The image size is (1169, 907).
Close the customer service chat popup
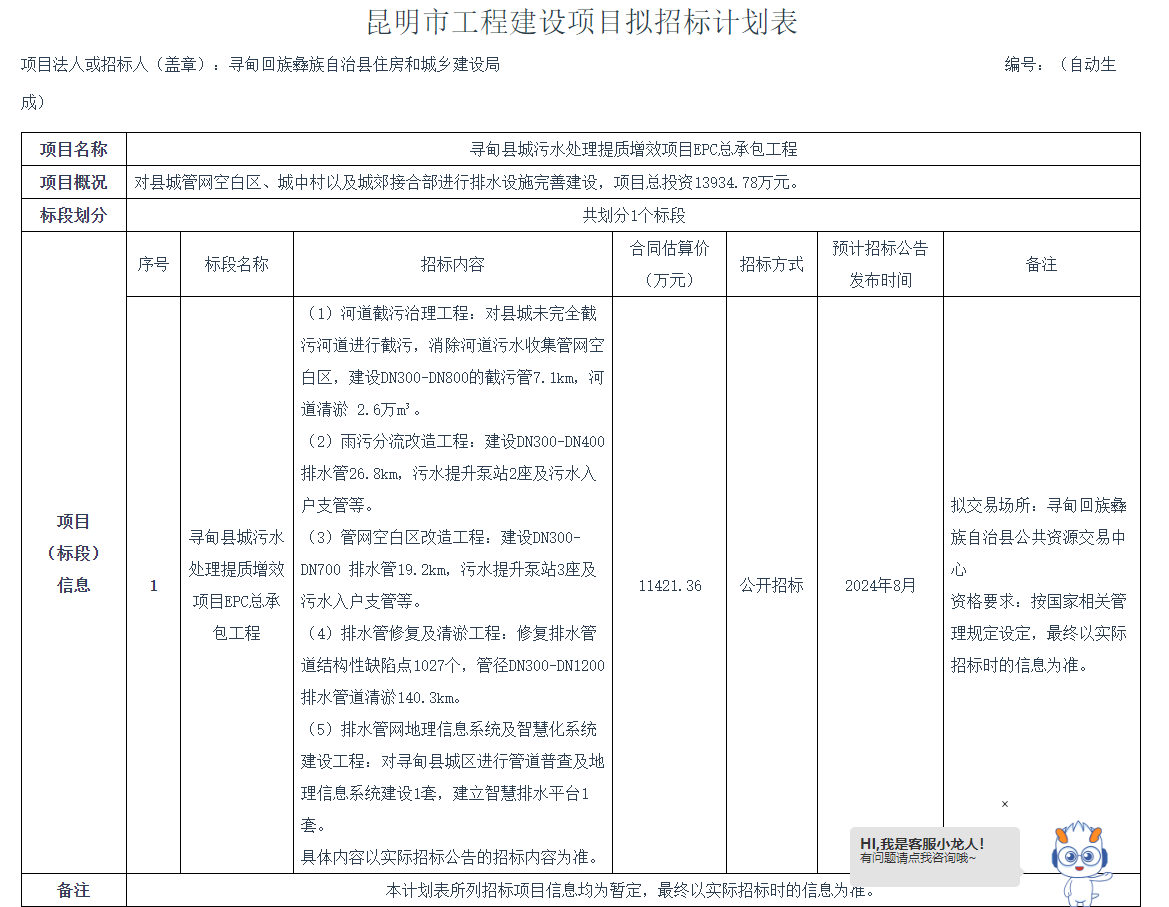click(1005, 804)
